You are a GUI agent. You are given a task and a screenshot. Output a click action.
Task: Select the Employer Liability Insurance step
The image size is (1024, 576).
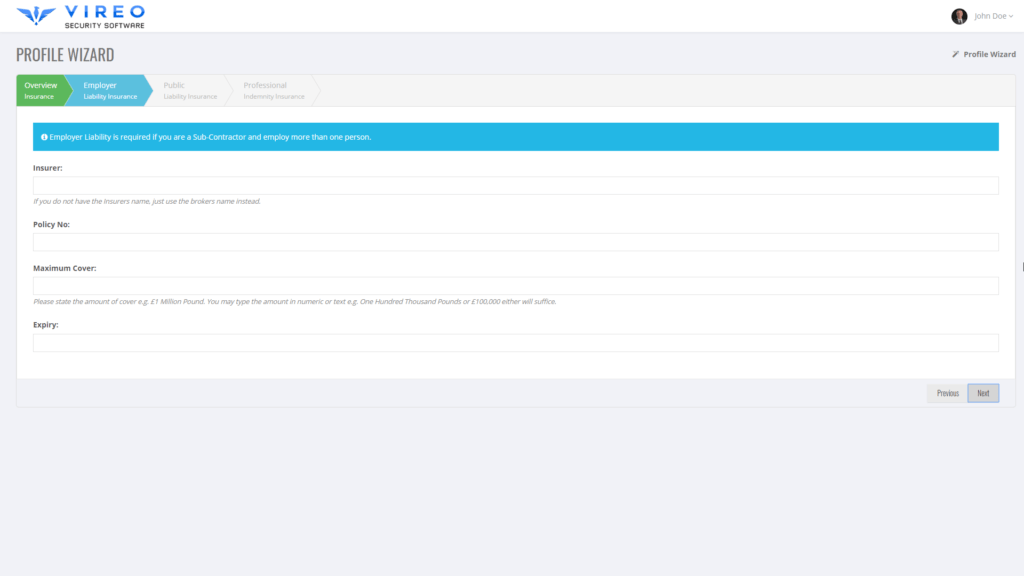(110, 90)
